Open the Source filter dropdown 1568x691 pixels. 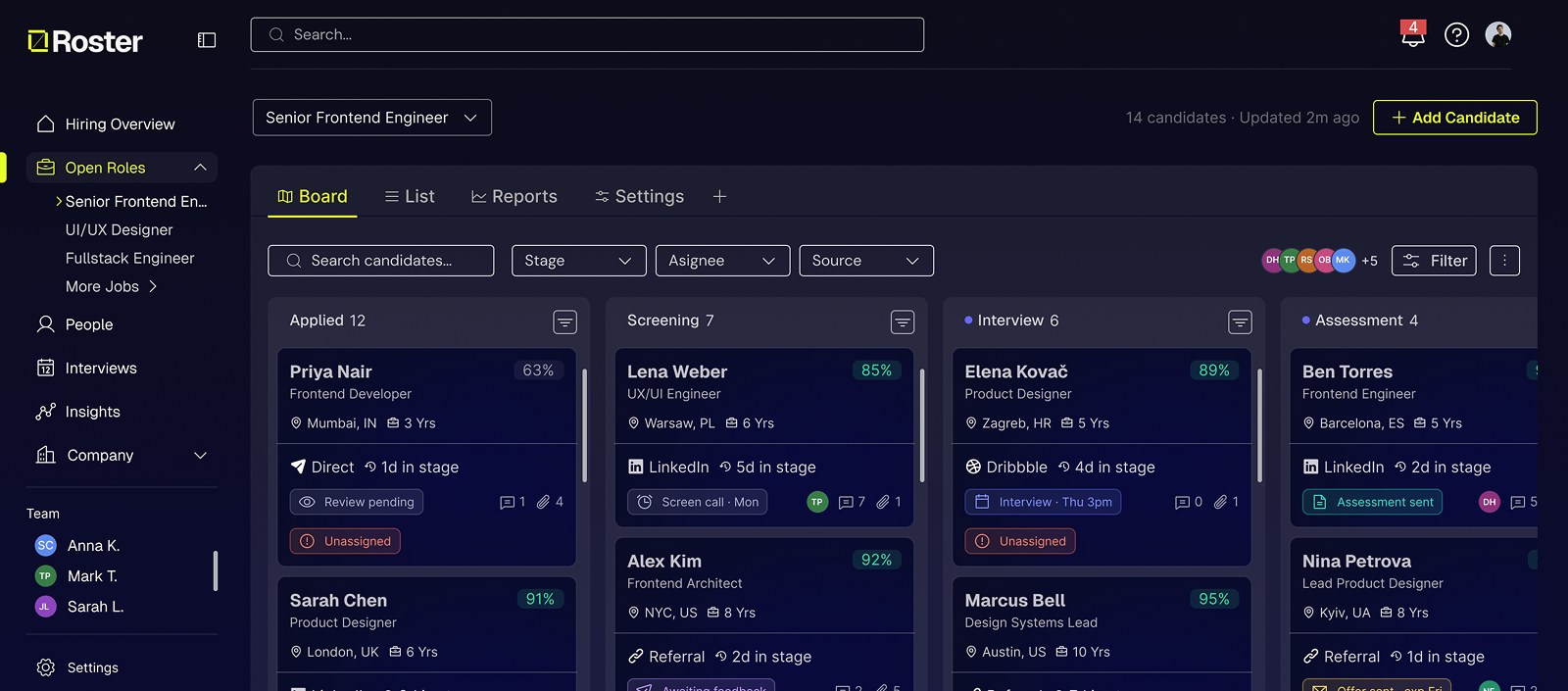[866, 261]
